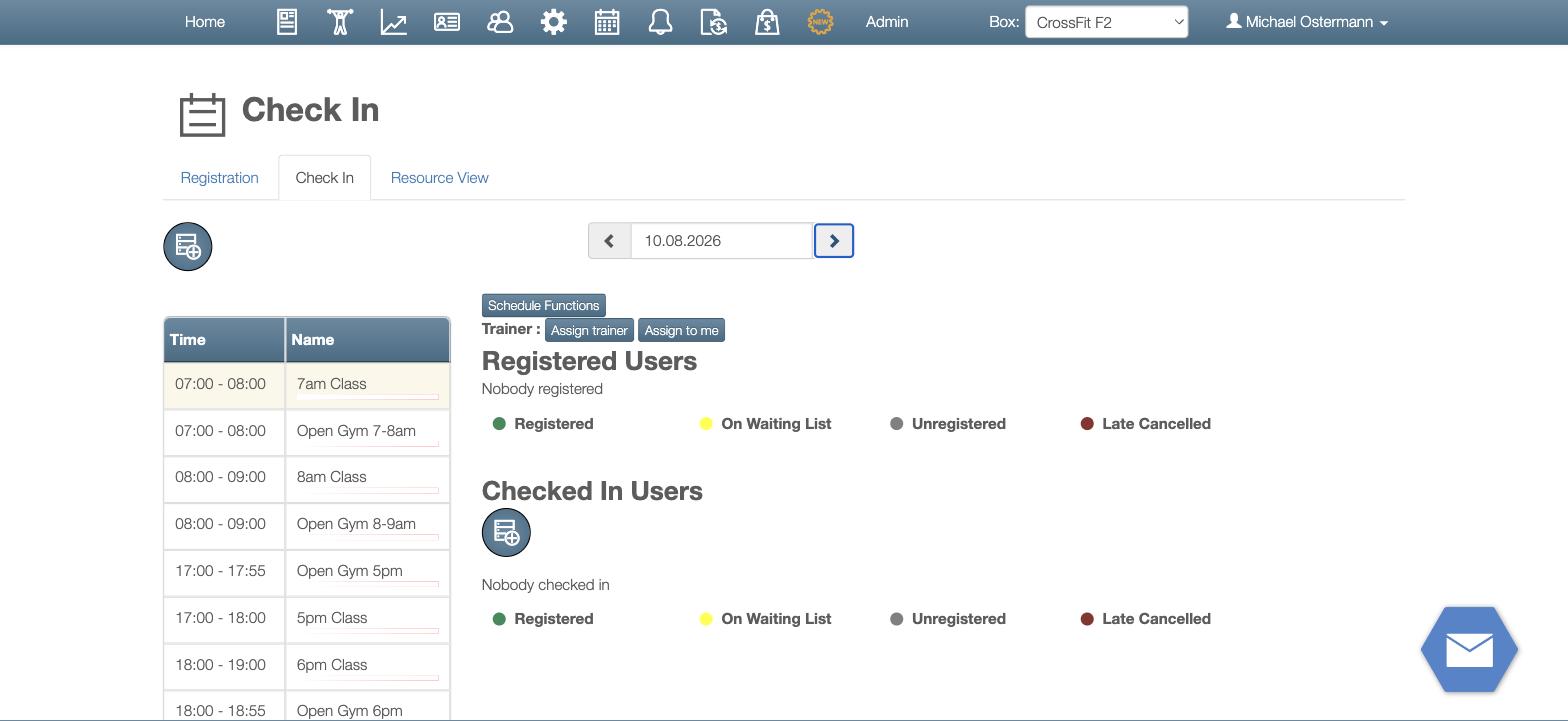The width and height of the screenshot is (1568, 721).
Task: Open the notifications bell icon
Action: [660, 22]
